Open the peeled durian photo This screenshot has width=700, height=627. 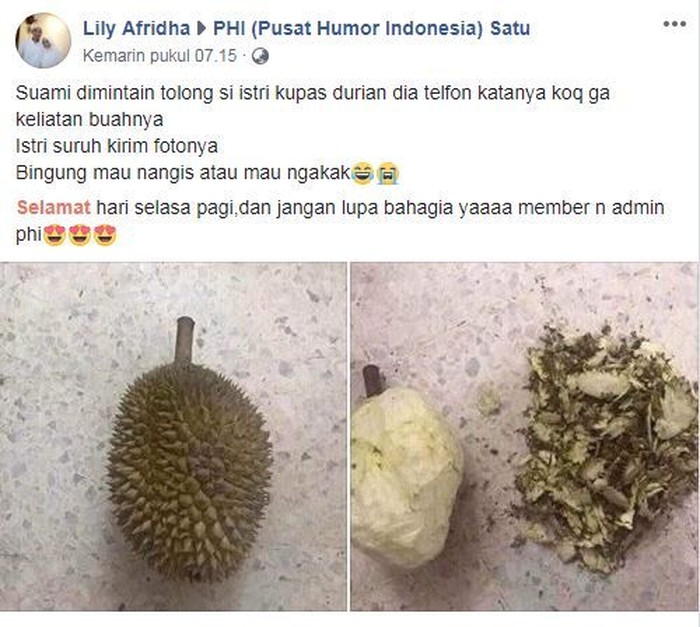(525, 436)
